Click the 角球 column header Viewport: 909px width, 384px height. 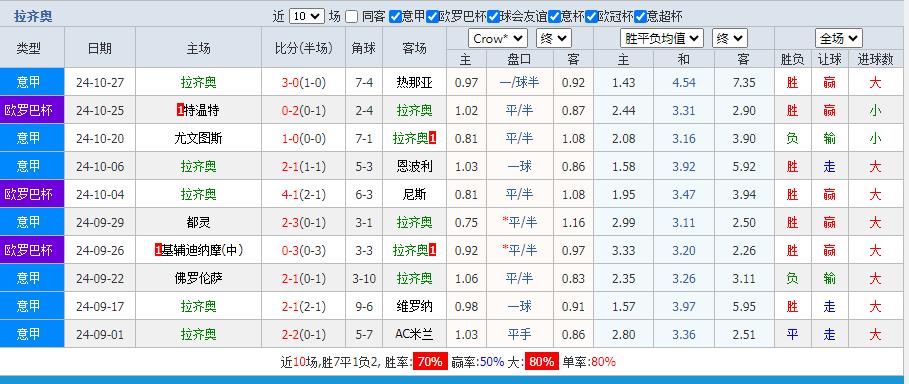(x=364, y=48)
